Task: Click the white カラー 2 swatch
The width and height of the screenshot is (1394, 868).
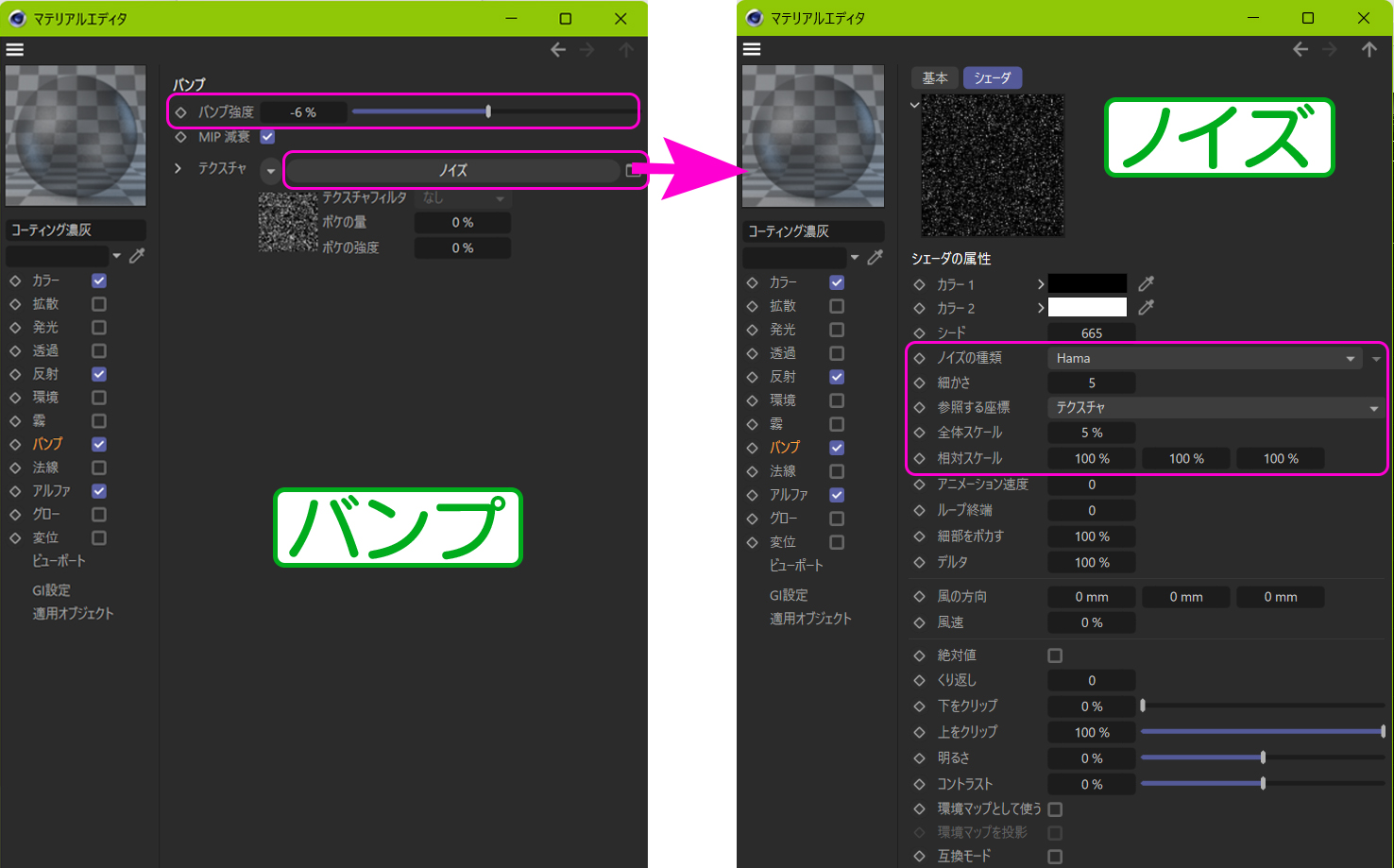Action: tap(1087, 307)
